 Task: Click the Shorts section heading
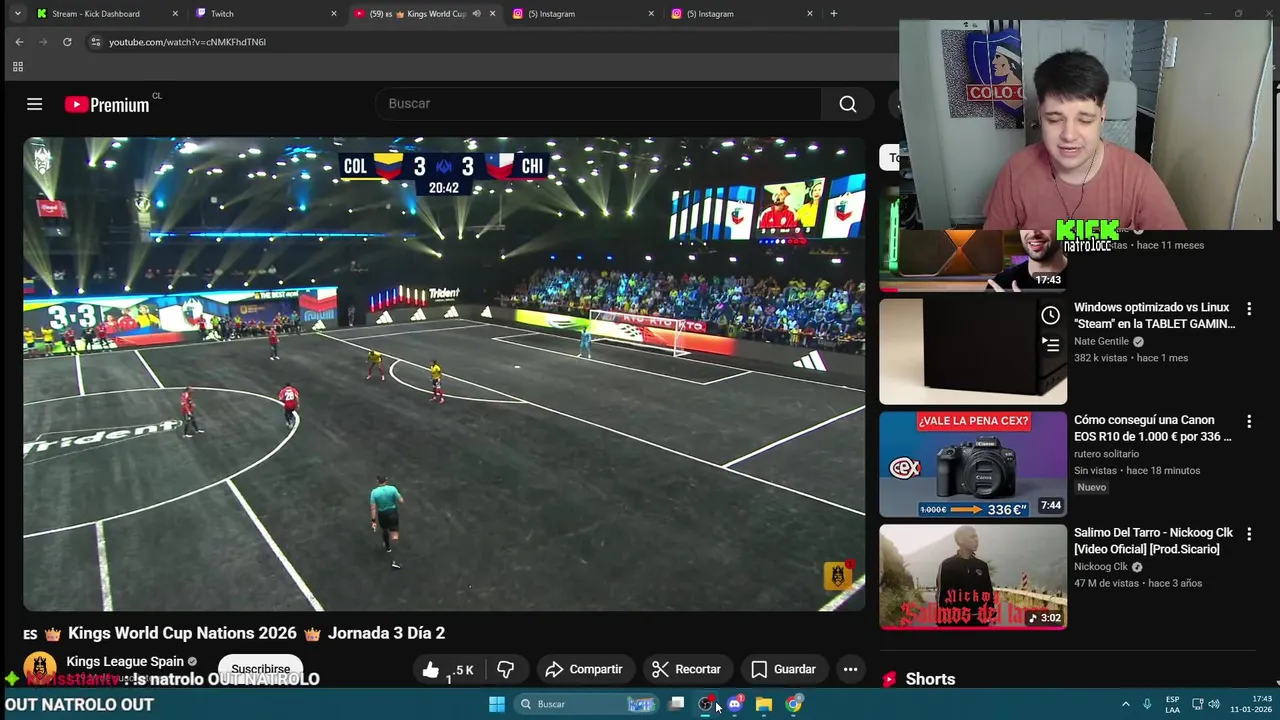pyautogui.click(x=930, y=679)
